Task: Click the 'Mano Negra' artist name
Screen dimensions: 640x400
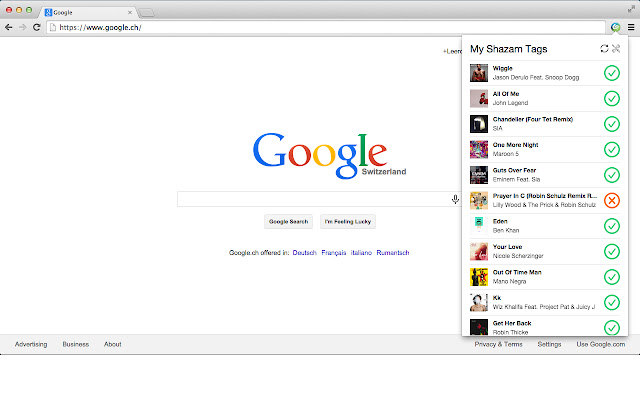Action: tap(509, 281)
